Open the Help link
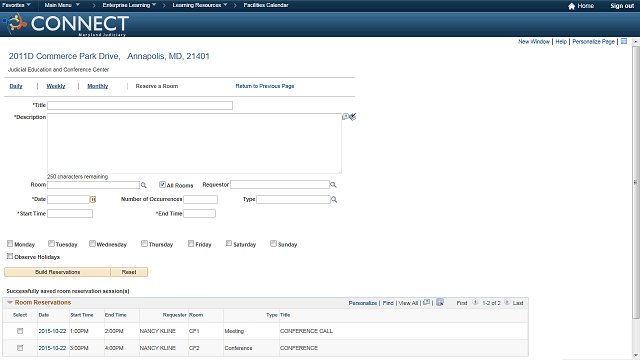The image size is (640, 360). pyautogui.click(x=561, y=42)
